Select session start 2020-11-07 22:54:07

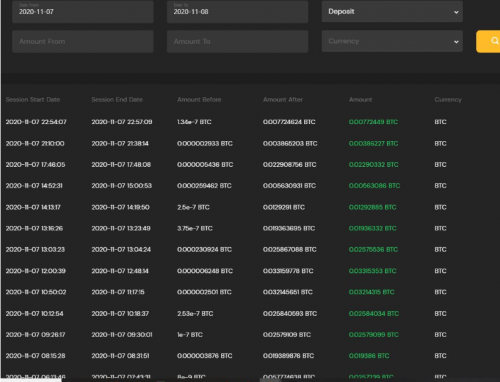pos(36,122)
